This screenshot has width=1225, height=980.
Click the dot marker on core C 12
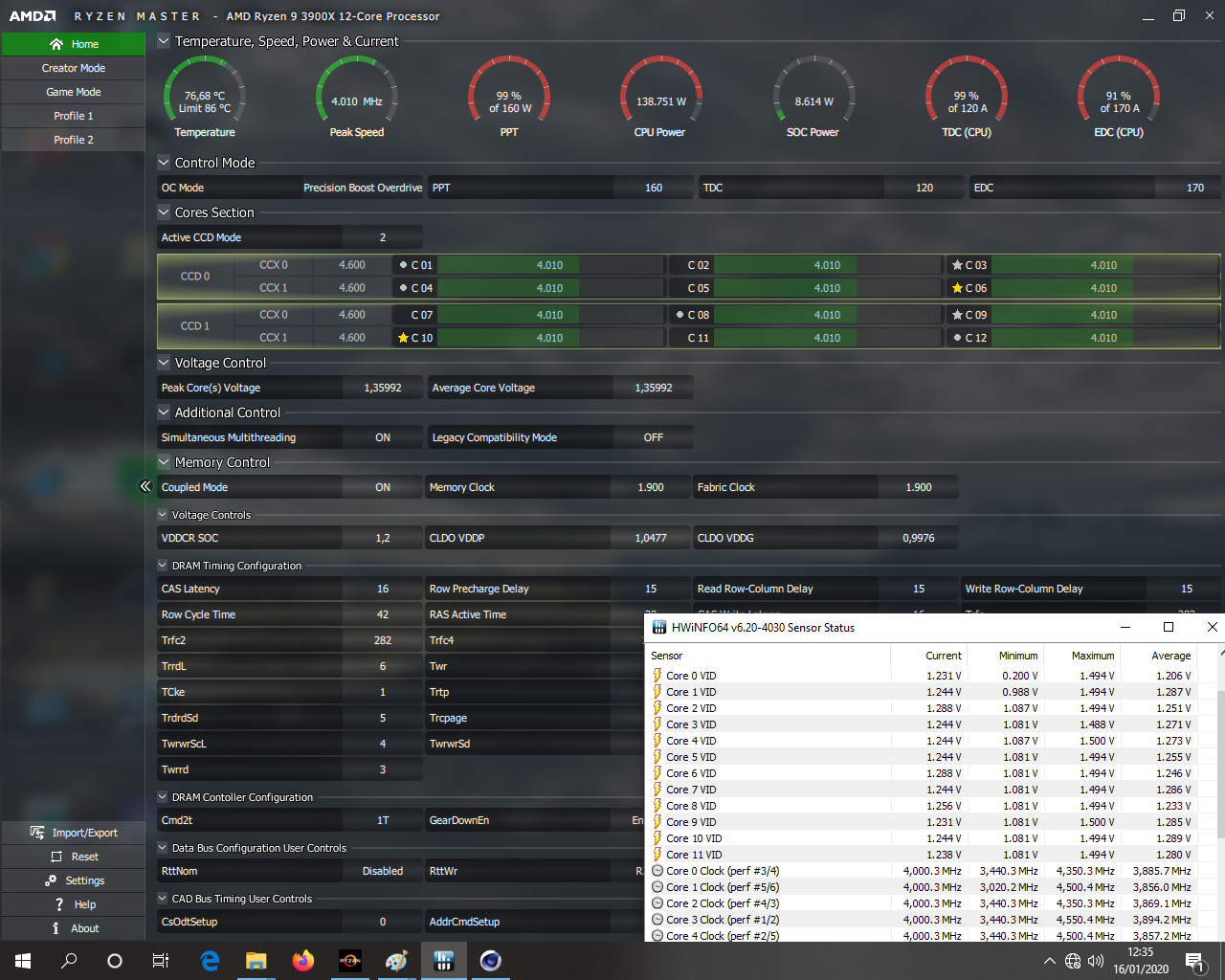click(x=957, y=338)
